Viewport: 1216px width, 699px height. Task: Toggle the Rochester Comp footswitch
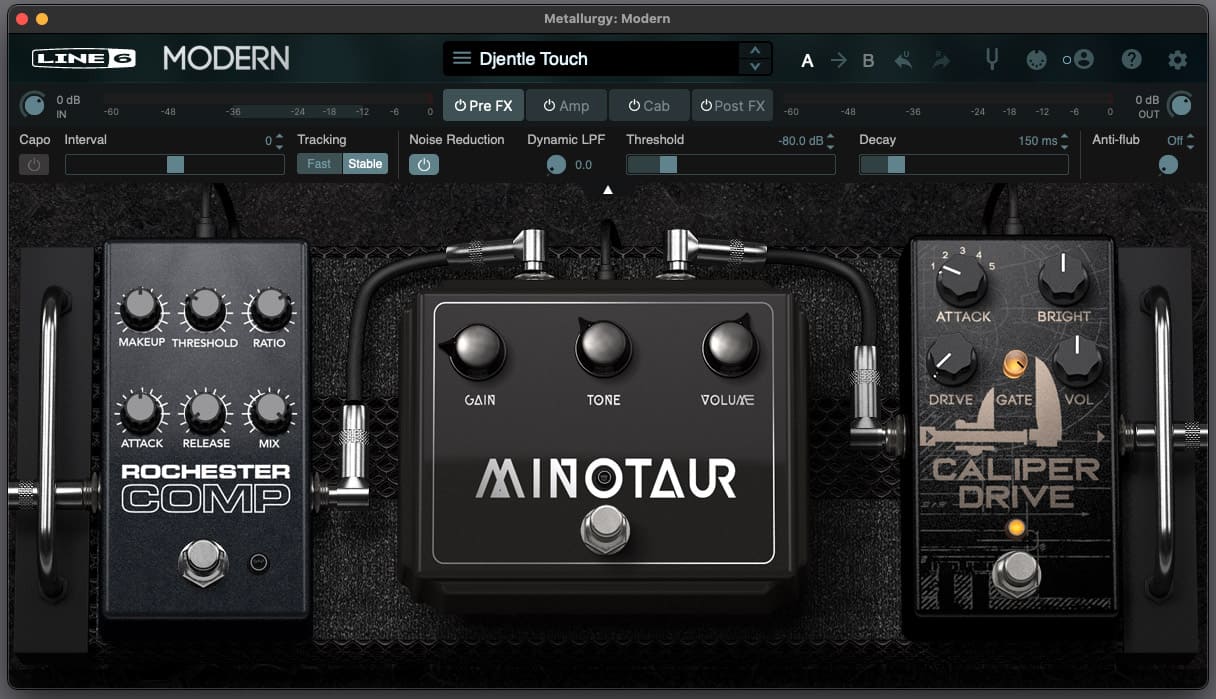[204, 564]
